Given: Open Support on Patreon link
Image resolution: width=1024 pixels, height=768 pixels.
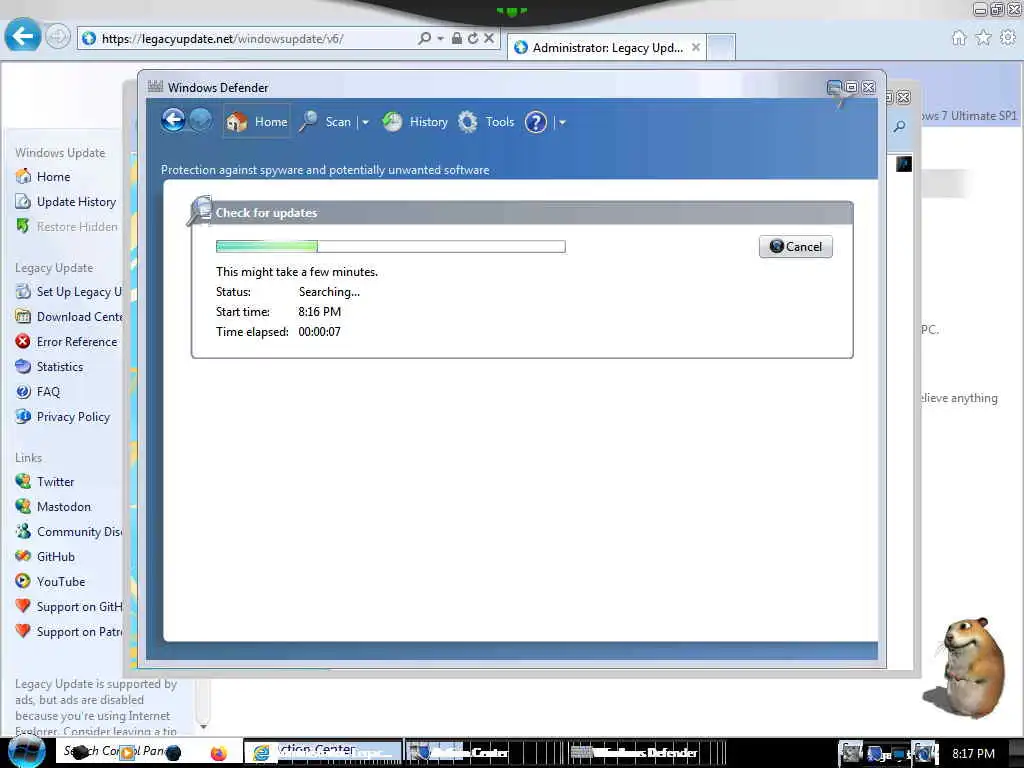Looking at the screenshot, I should pos(69,632).
